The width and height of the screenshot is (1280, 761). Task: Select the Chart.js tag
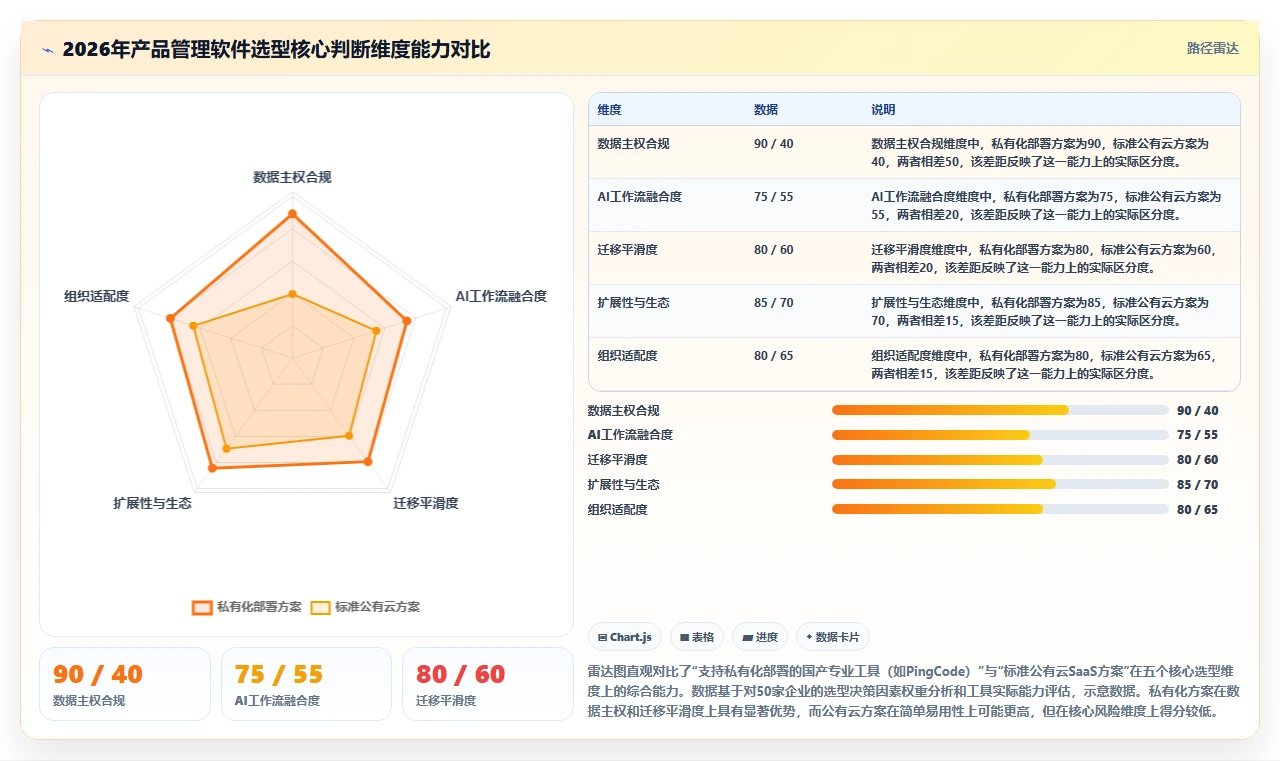coord(625,637)
